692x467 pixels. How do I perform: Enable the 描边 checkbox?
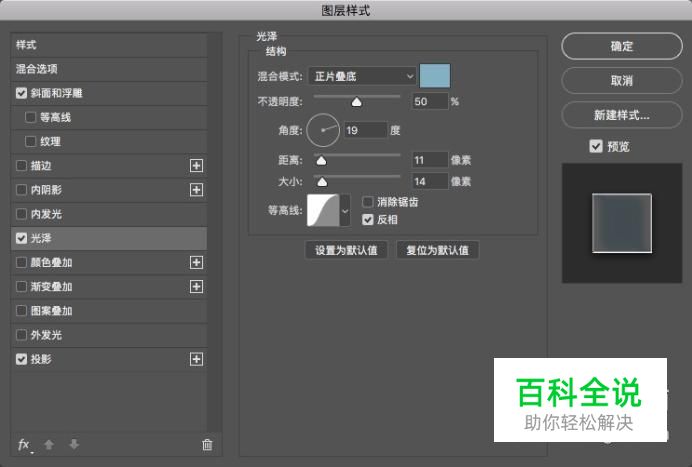21,166
